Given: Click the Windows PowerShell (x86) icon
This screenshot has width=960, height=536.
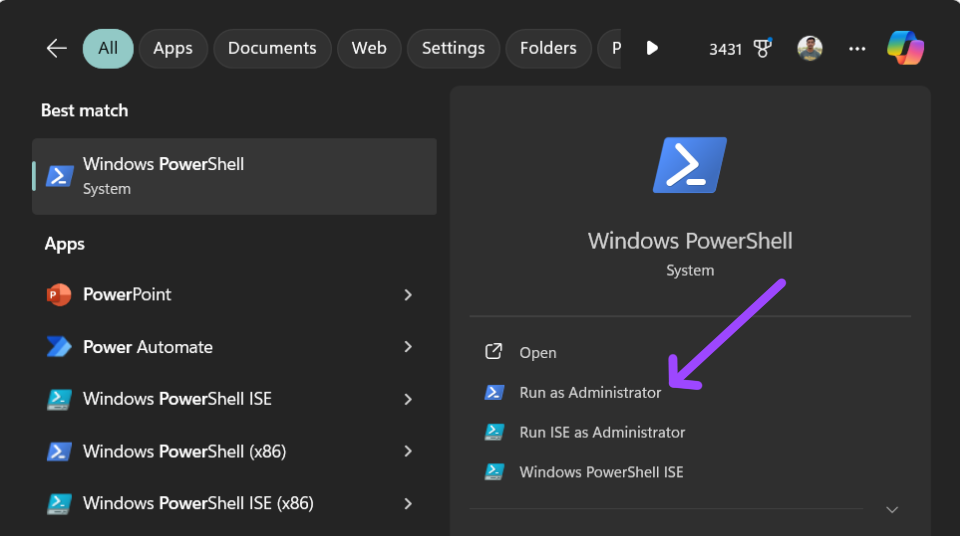Looking at the screenshot, I should [x=59, y=451].
